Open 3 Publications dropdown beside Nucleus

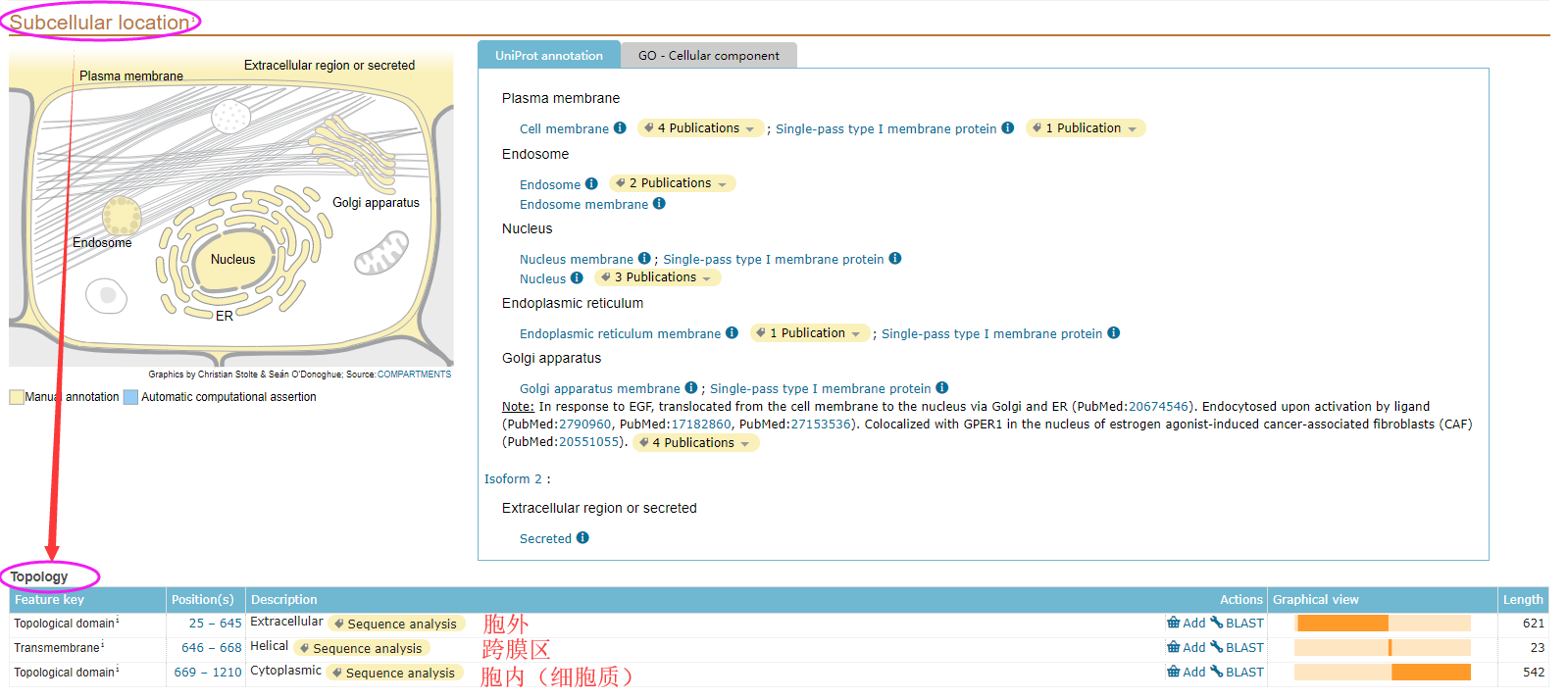(x=658, y=277)
